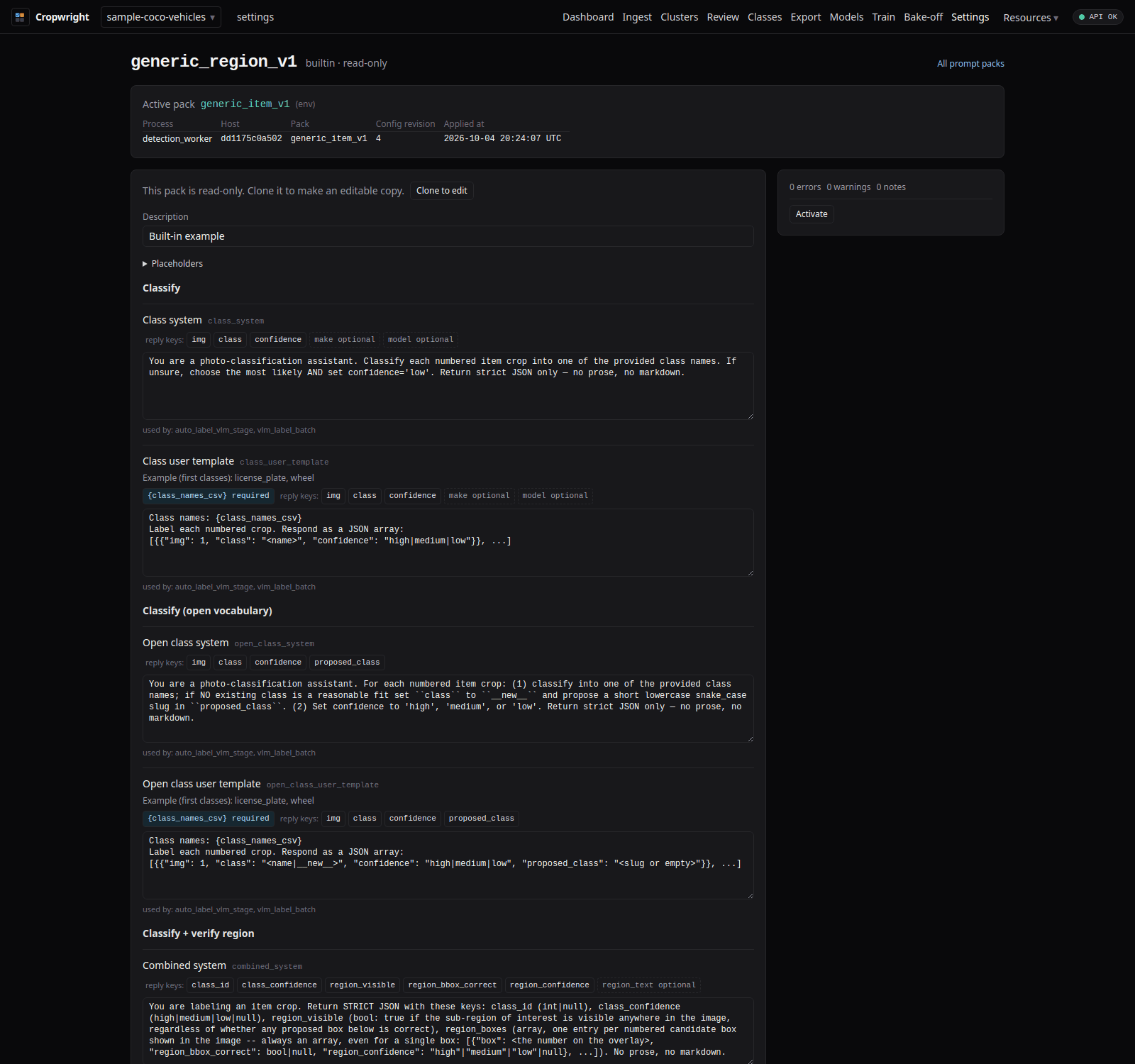Screen dimensions: 1135x1064
Task: Open the generic_item_v1 active pack link
Action: click(245, 104)
